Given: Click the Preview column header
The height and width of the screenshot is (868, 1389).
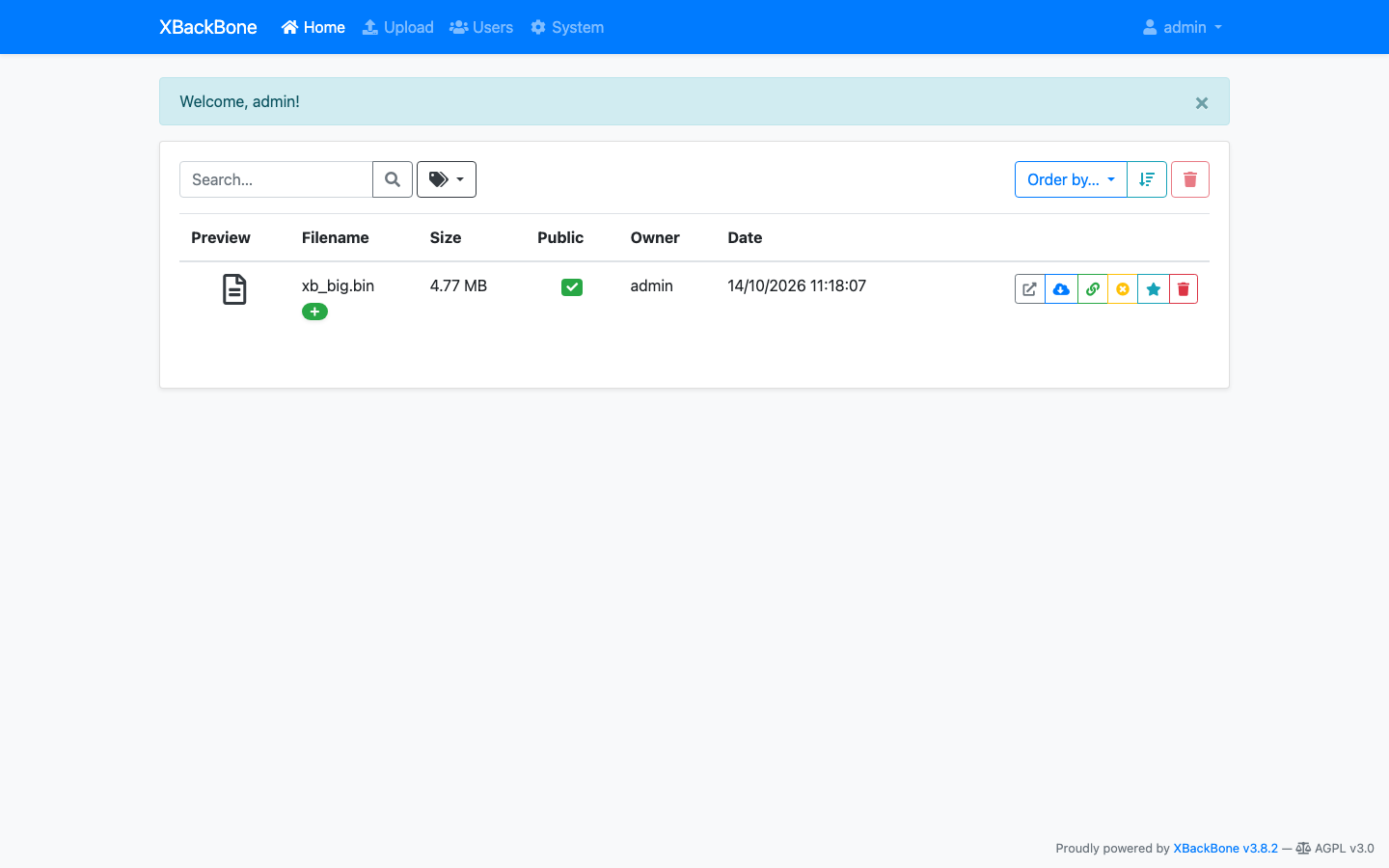Looking at the screenshot, I should (x=221, y=237).
